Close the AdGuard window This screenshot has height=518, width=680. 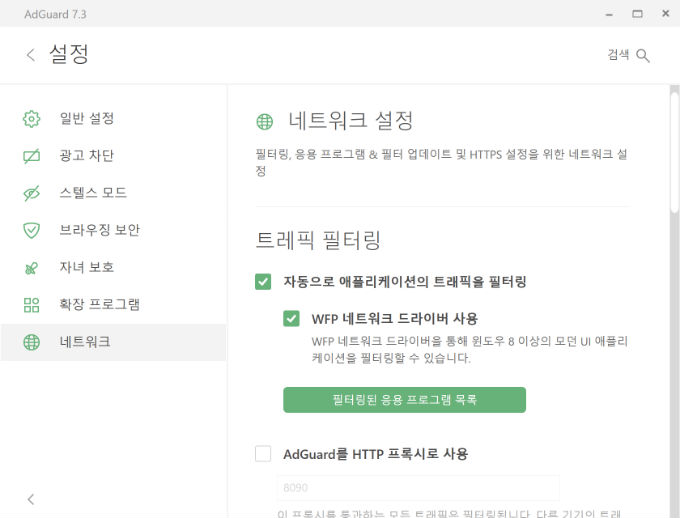point(666,13)
